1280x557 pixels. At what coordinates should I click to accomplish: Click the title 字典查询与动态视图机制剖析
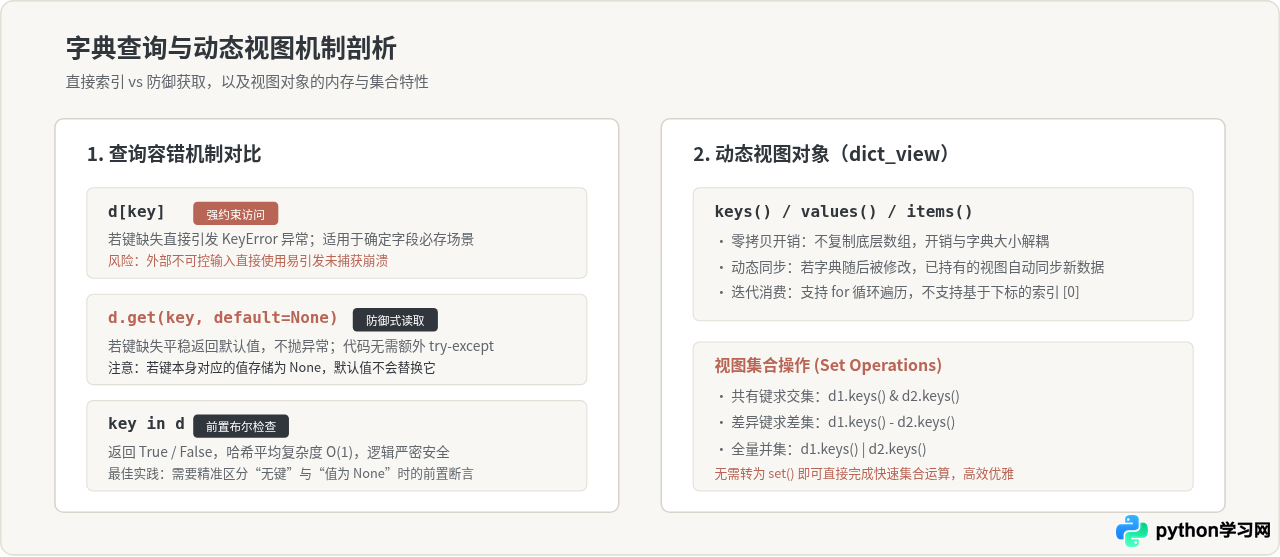pyautogui.click(x=231, y=48)
